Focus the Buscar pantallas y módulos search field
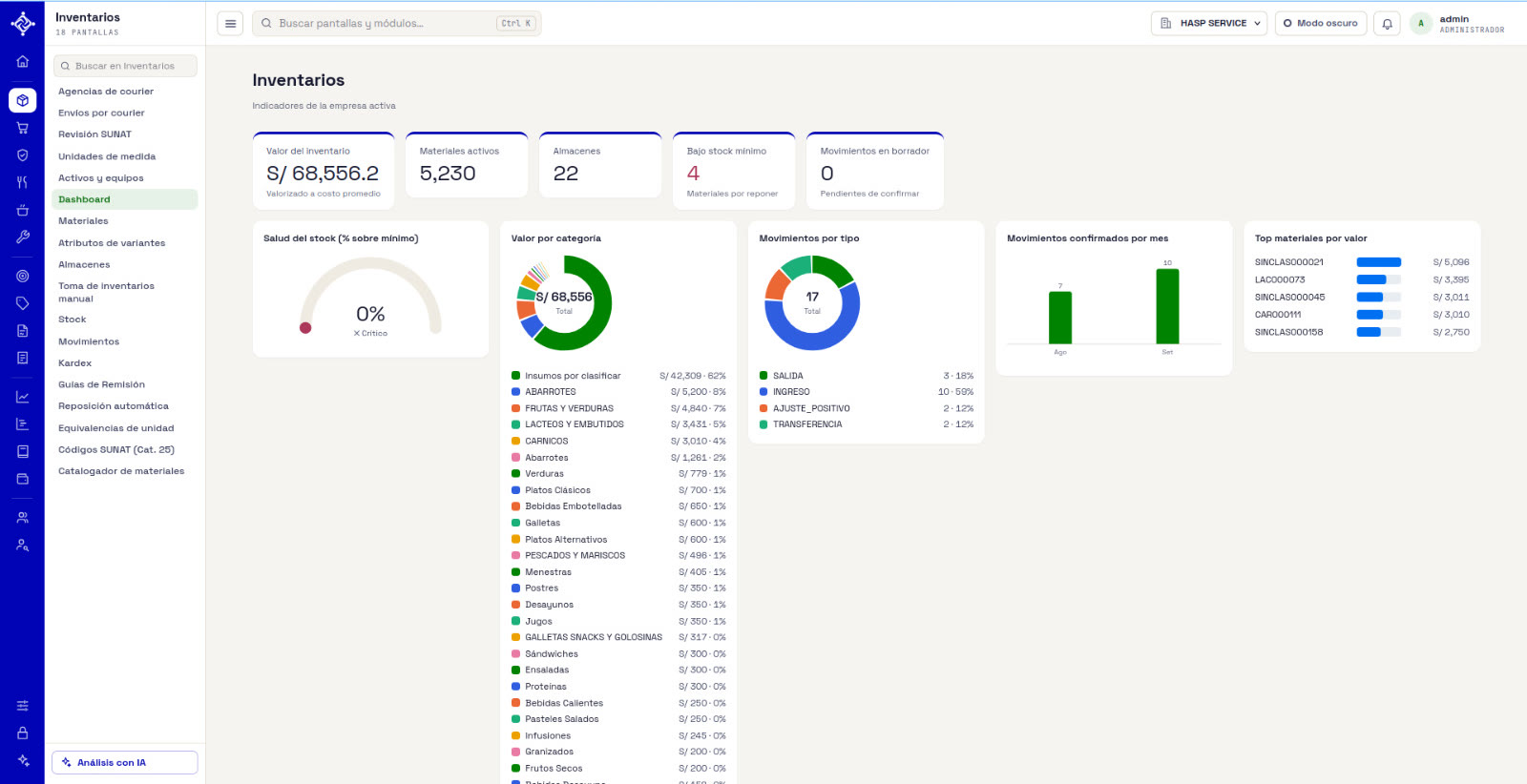Image resolution: width=1527 pixels, height=784 pixels. [x=396, y=24]
